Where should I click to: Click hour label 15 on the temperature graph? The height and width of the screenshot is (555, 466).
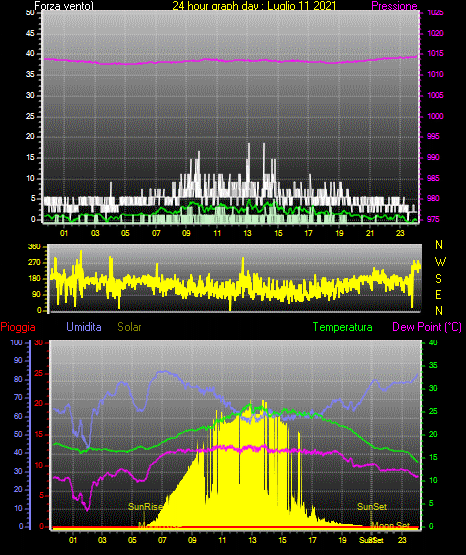tap(282, 540)
